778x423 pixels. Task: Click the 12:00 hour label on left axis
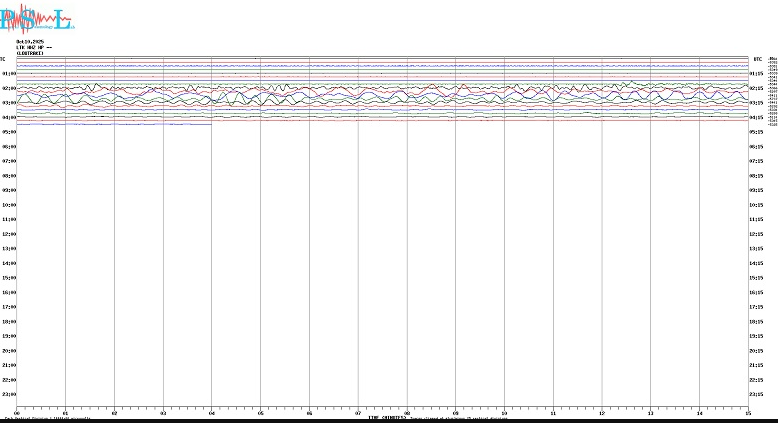click(8, 234)
